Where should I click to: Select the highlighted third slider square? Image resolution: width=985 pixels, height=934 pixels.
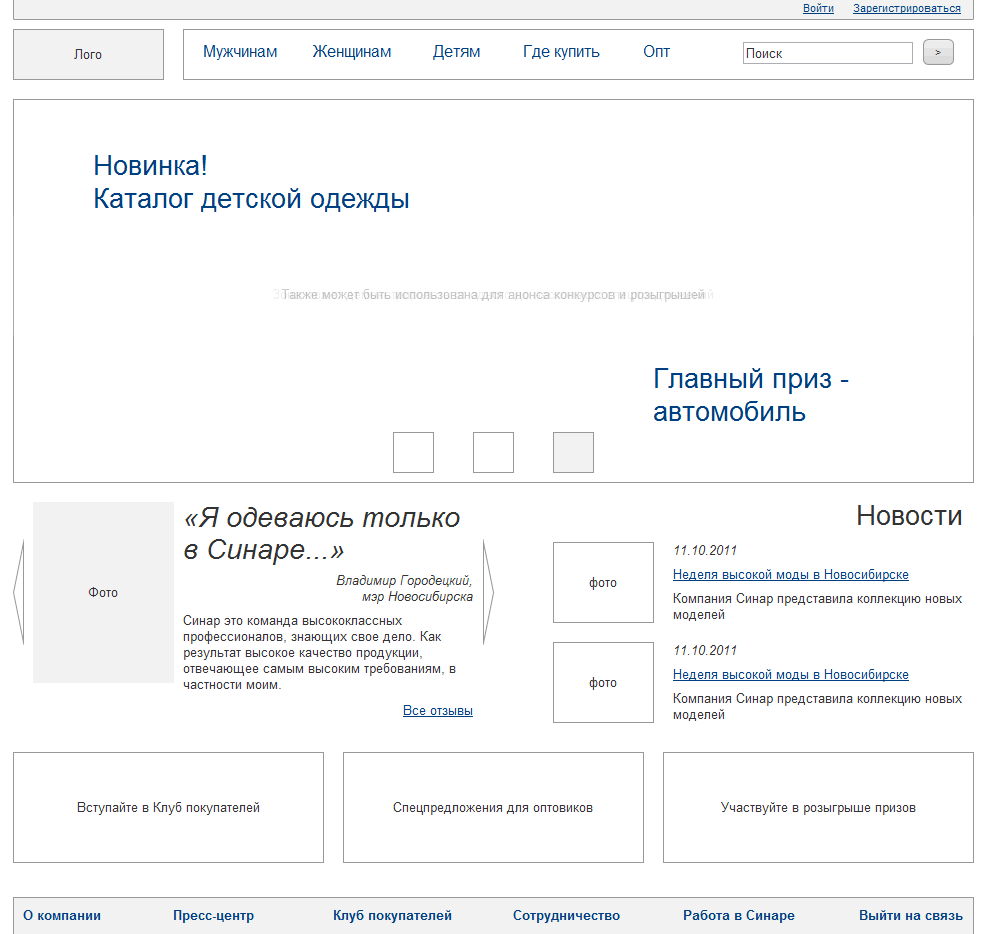click(x=573, y=452)
